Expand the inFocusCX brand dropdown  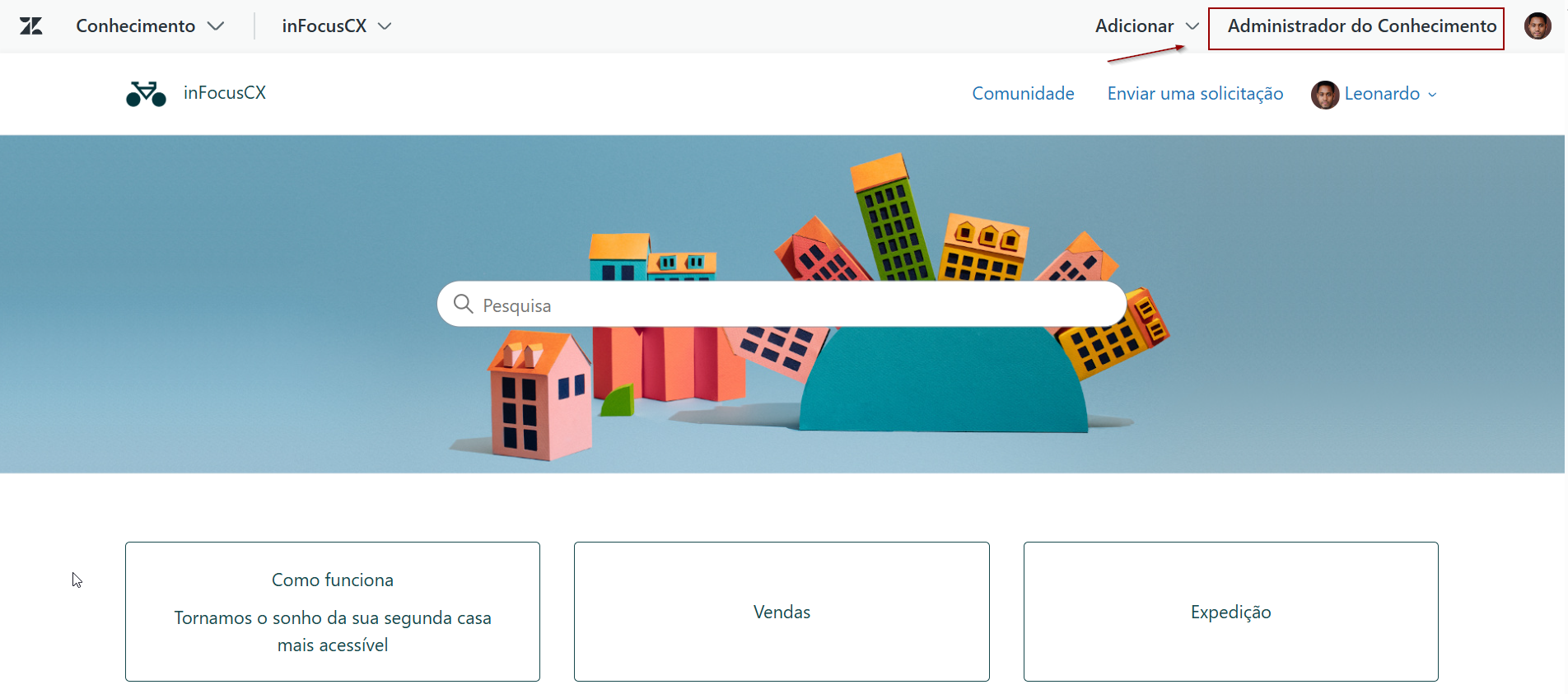(x=336, y=26)
